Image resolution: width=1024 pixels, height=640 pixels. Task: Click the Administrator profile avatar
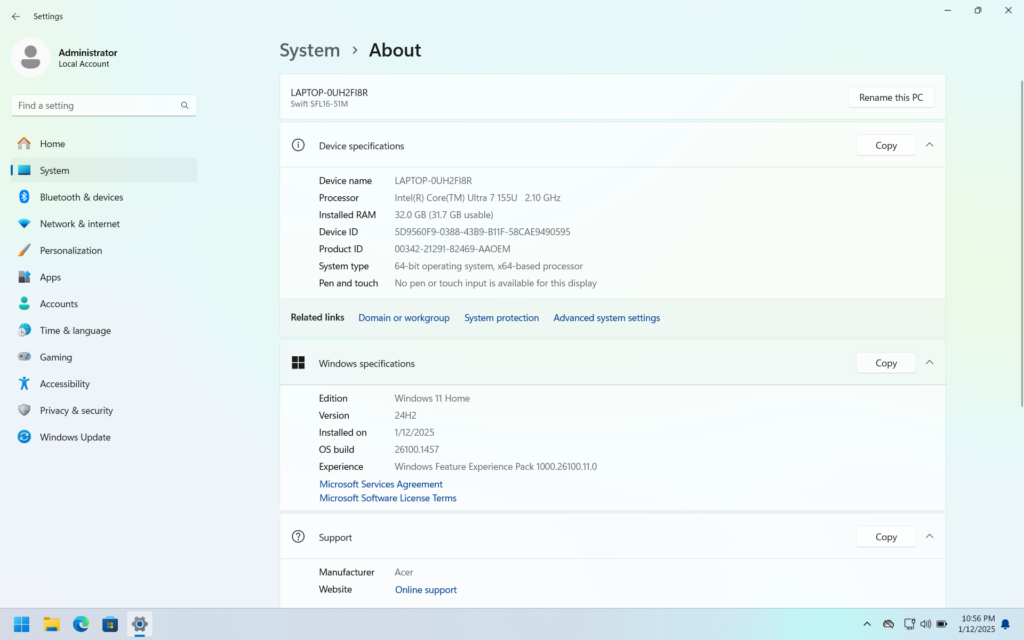[31, 57]
